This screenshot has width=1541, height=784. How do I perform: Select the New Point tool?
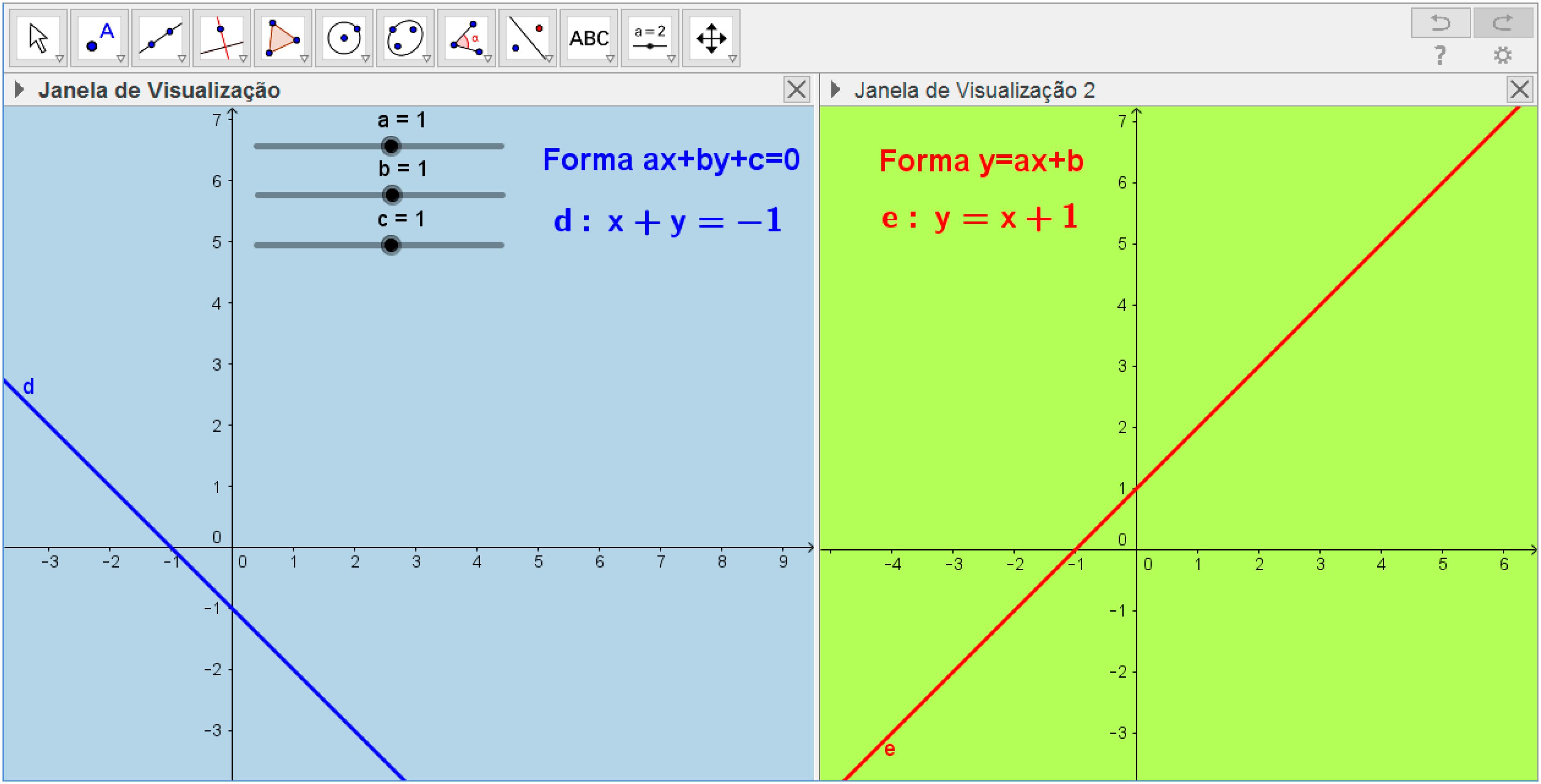point(99,38)
